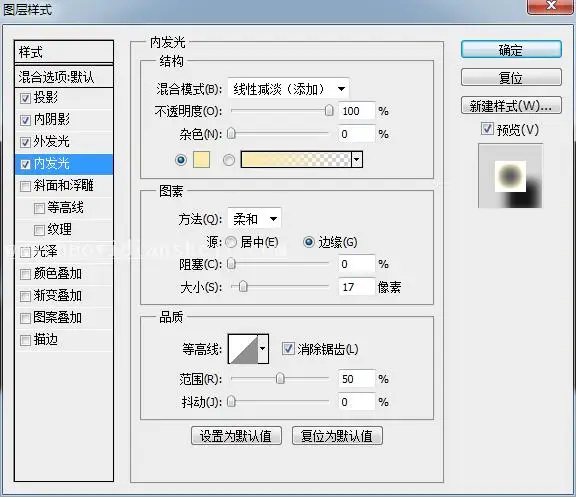Click the size value field 17

[357, 287]
